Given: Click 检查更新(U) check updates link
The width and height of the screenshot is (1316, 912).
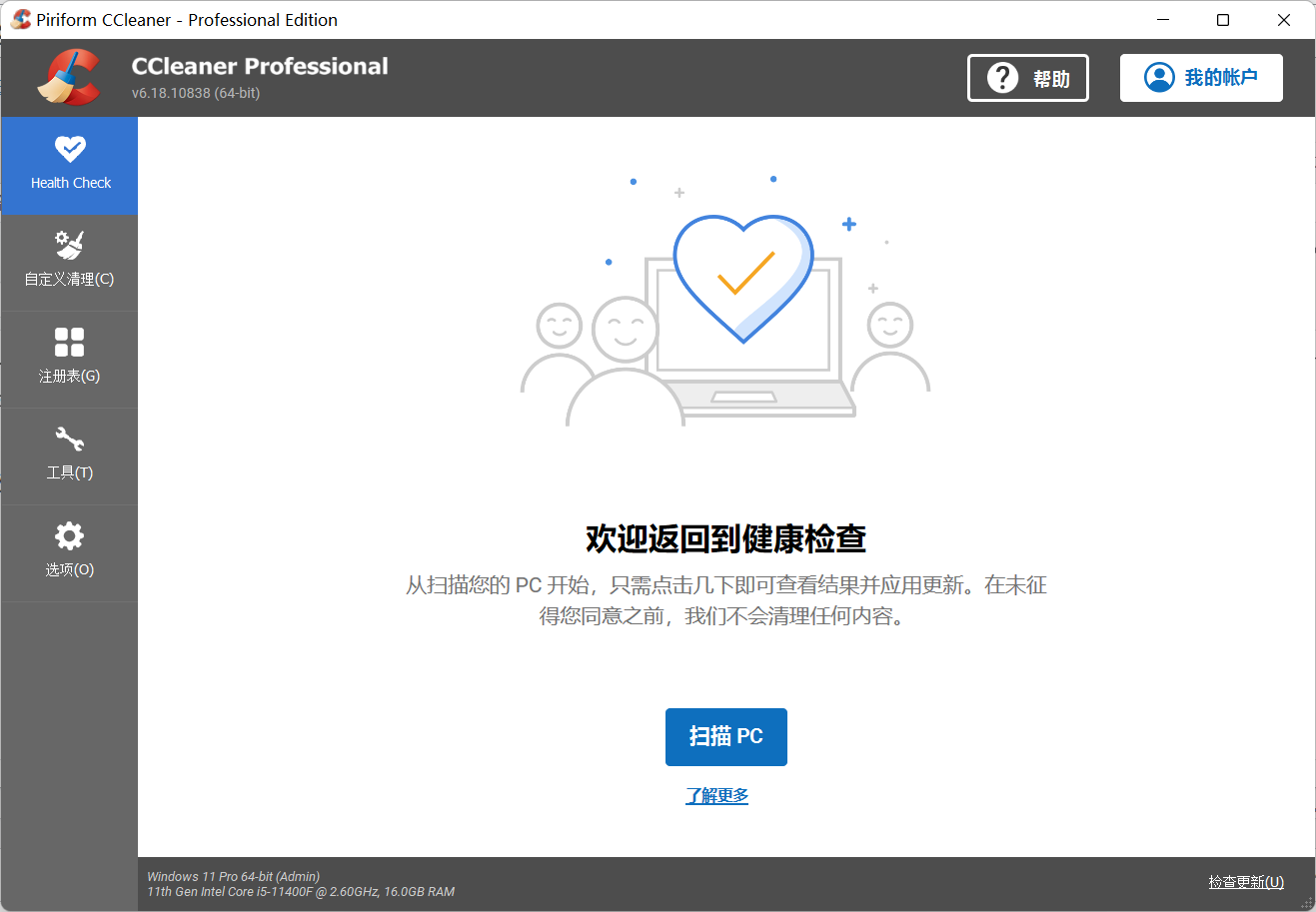Looking at the screenshot, I should [1246, 882].
